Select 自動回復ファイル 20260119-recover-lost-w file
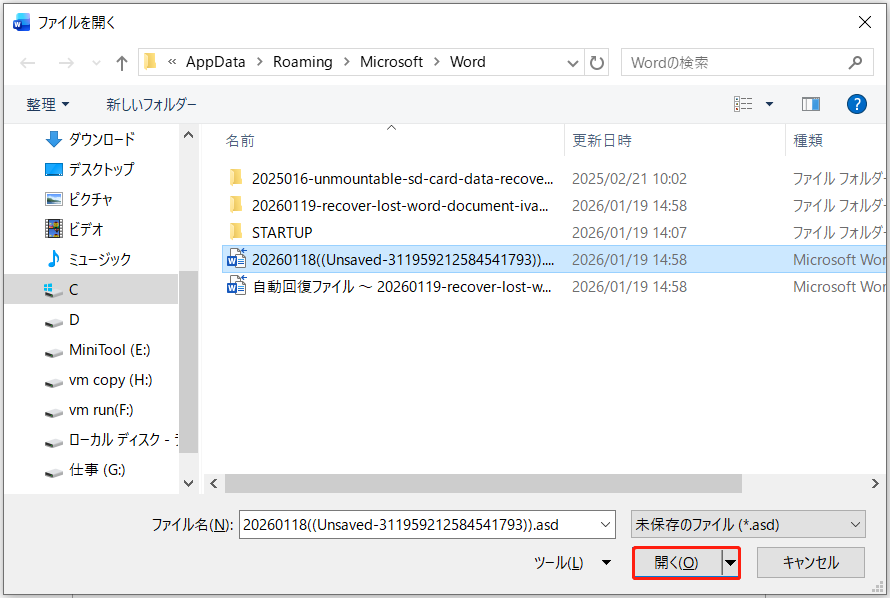 [402, 287]
